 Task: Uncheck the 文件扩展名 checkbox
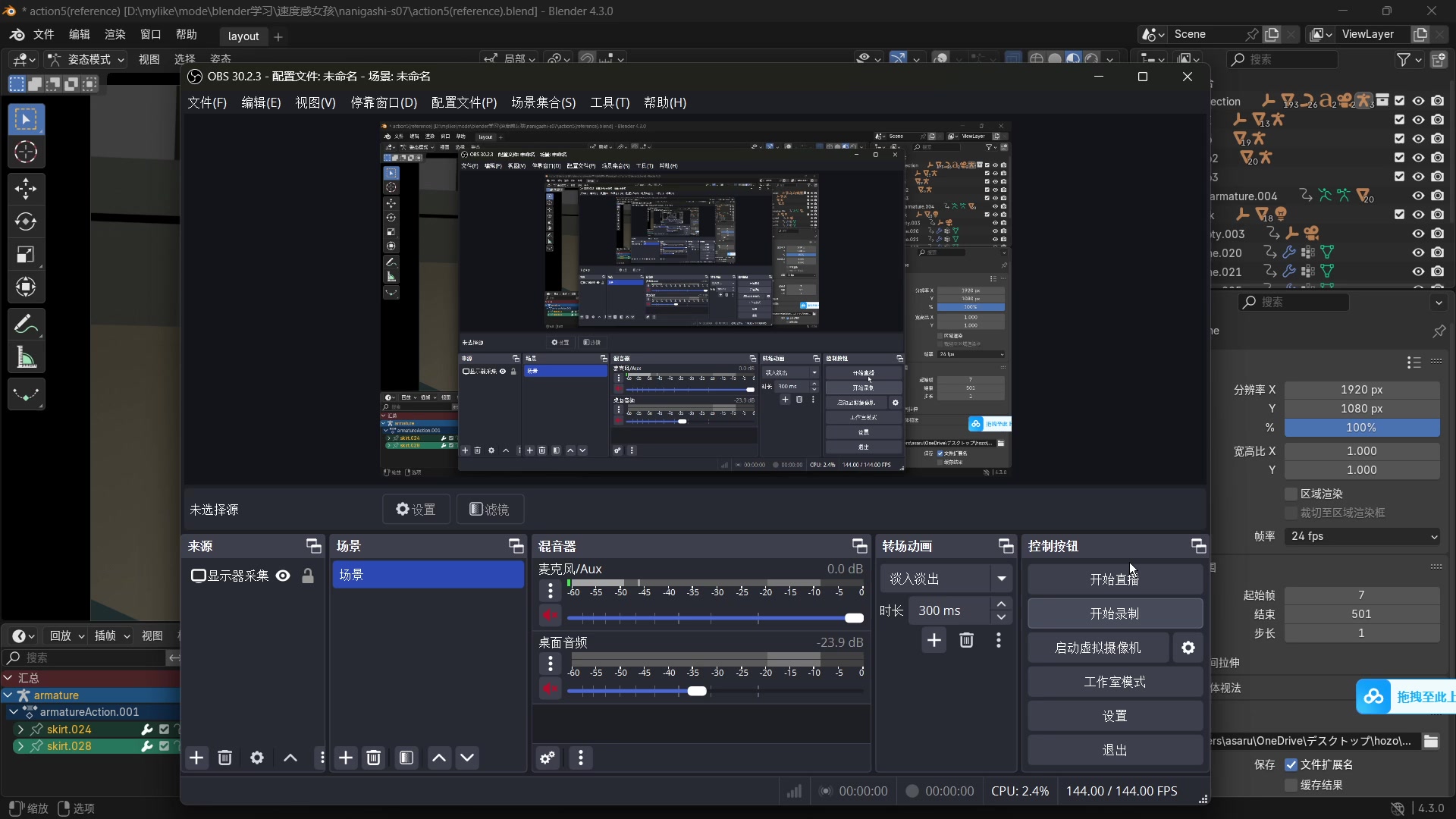pos(1291,764)
